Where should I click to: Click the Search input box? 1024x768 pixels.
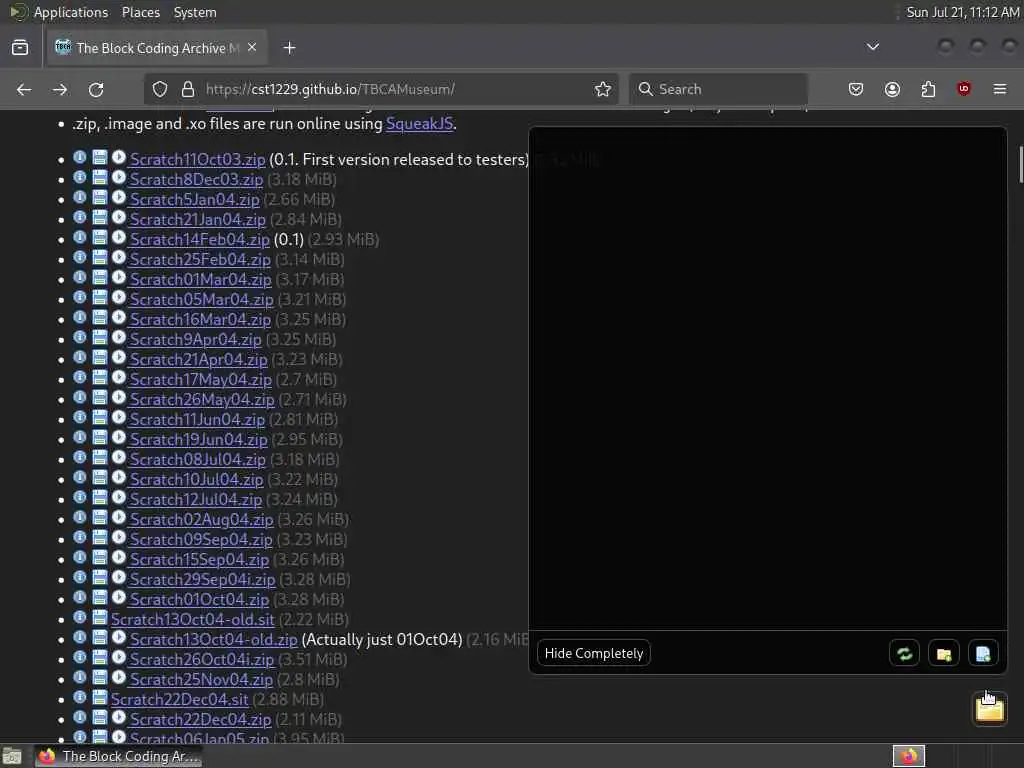point(718,89)
